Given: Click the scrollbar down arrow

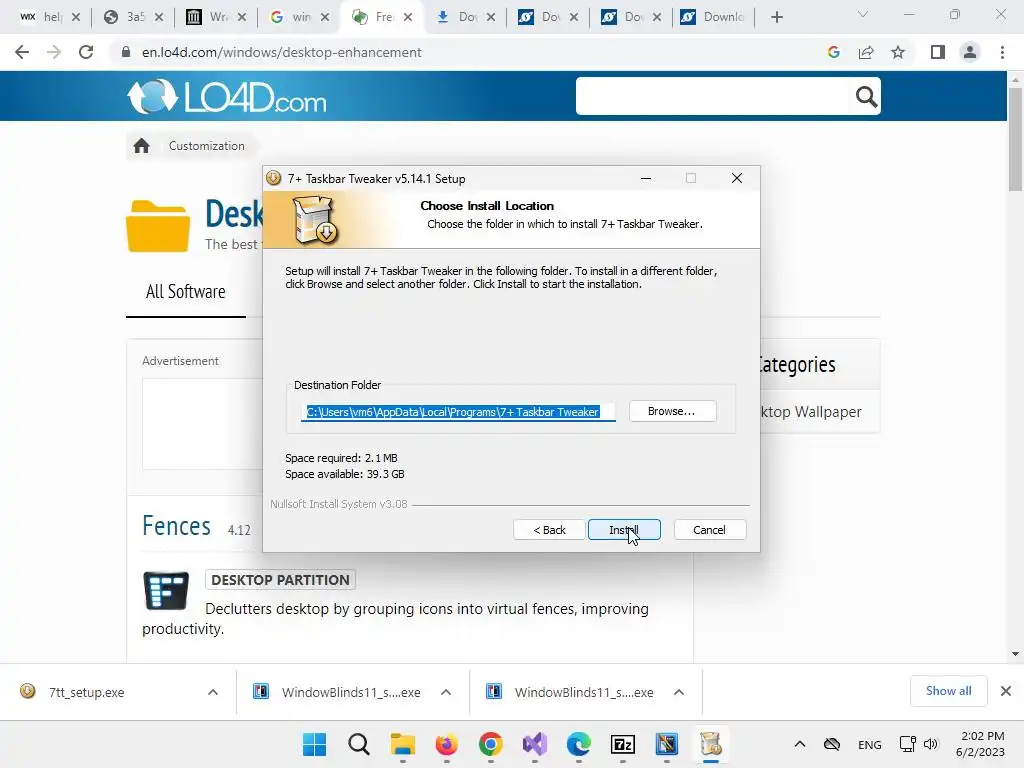Looking at the screenshot, I should (x=1015, y=654).
